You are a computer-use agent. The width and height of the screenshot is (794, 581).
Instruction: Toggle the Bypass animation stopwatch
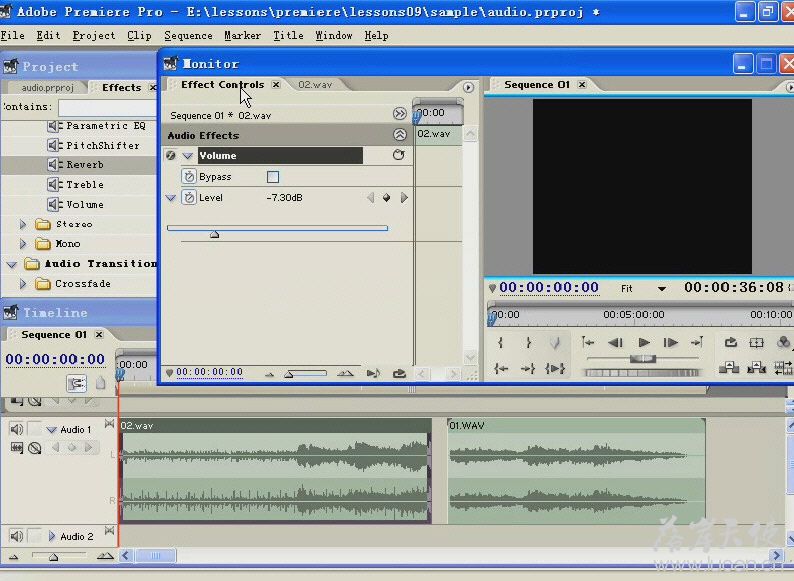pos(189,176)
